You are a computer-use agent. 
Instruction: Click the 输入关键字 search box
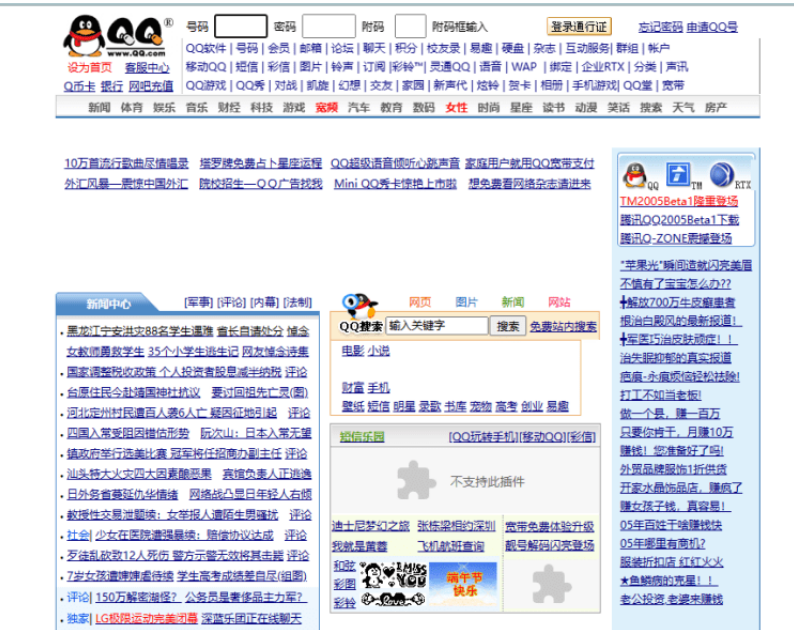click(x=437, y=326)
